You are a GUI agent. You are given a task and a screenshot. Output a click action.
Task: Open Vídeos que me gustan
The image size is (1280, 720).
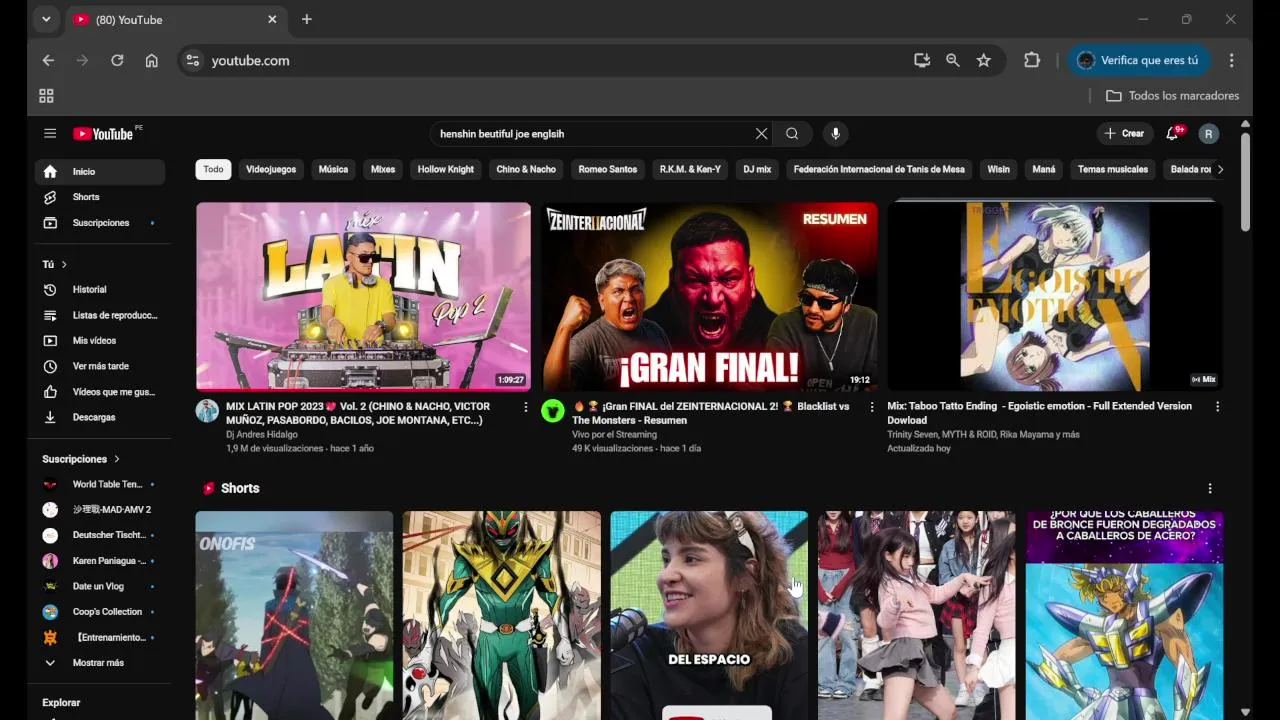pyautogui.click(x=100, y=392)
